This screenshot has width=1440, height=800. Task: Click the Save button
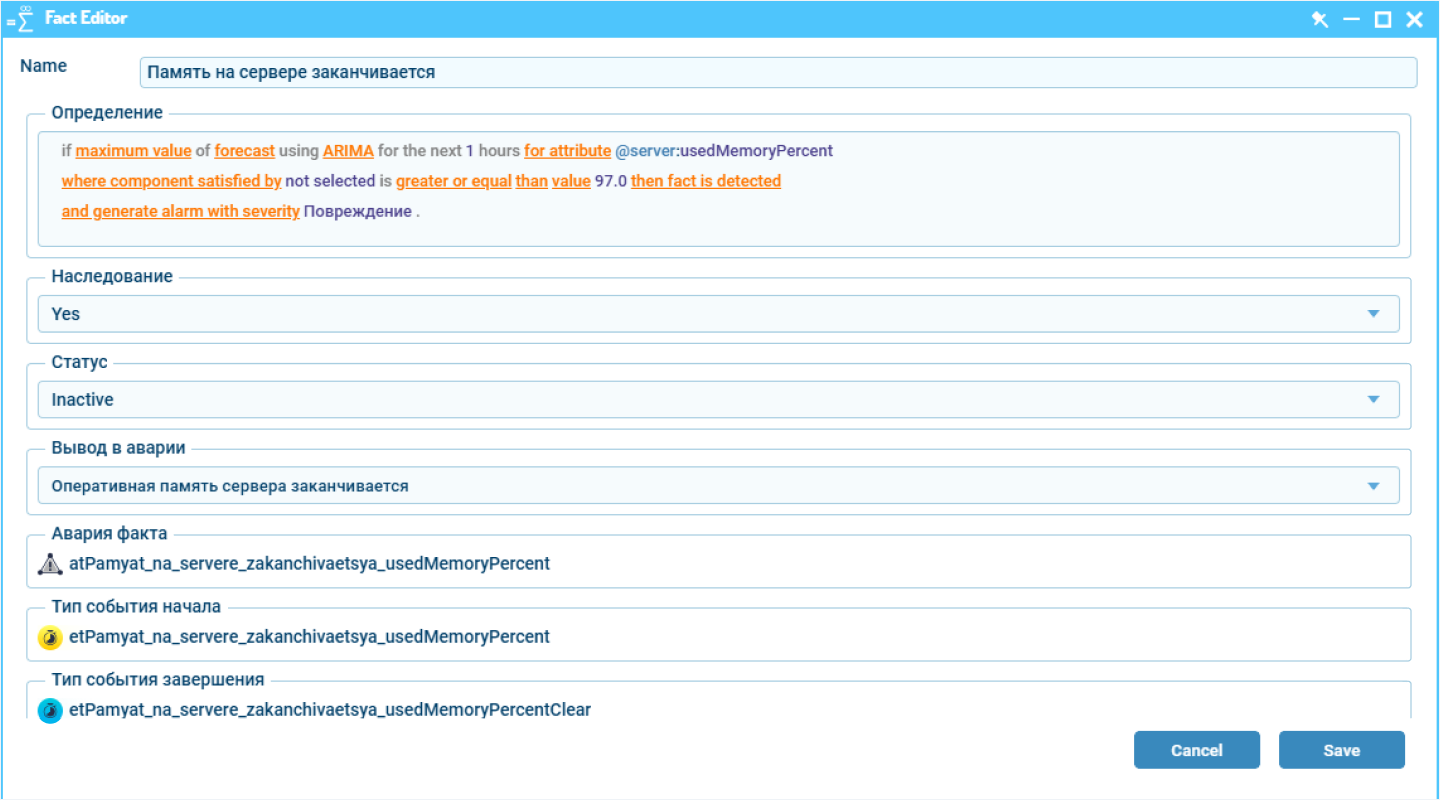[1342, 750]
